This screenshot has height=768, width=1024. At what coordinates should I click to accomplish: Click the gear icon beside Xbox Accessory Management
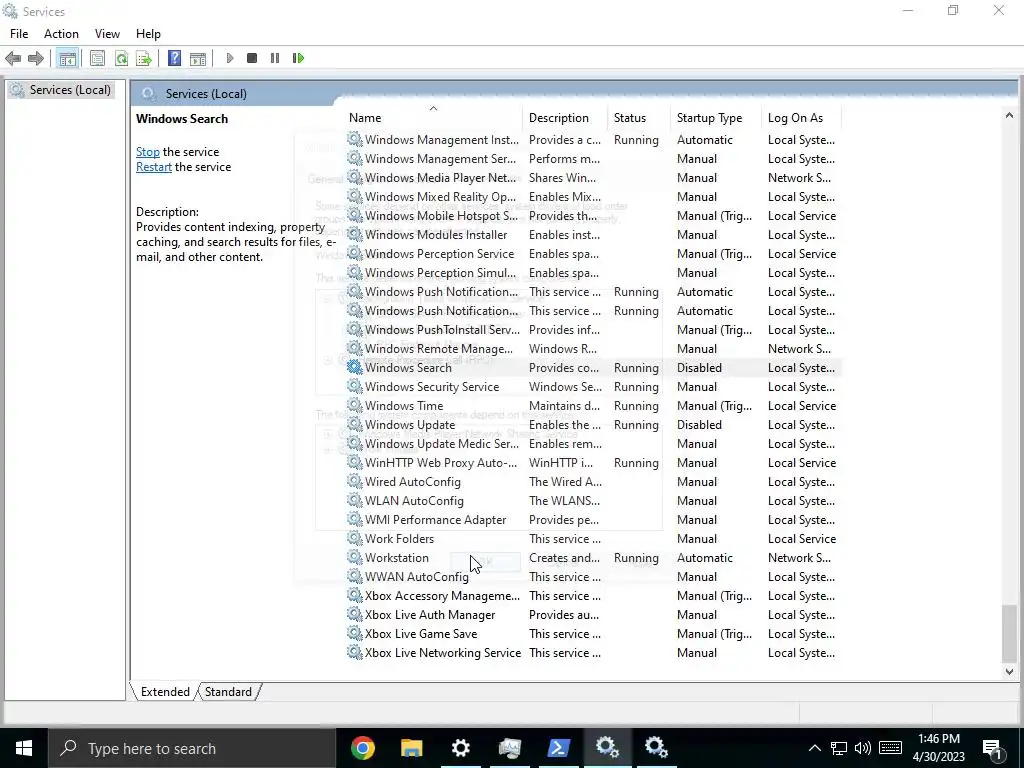[x=354, y=595]
